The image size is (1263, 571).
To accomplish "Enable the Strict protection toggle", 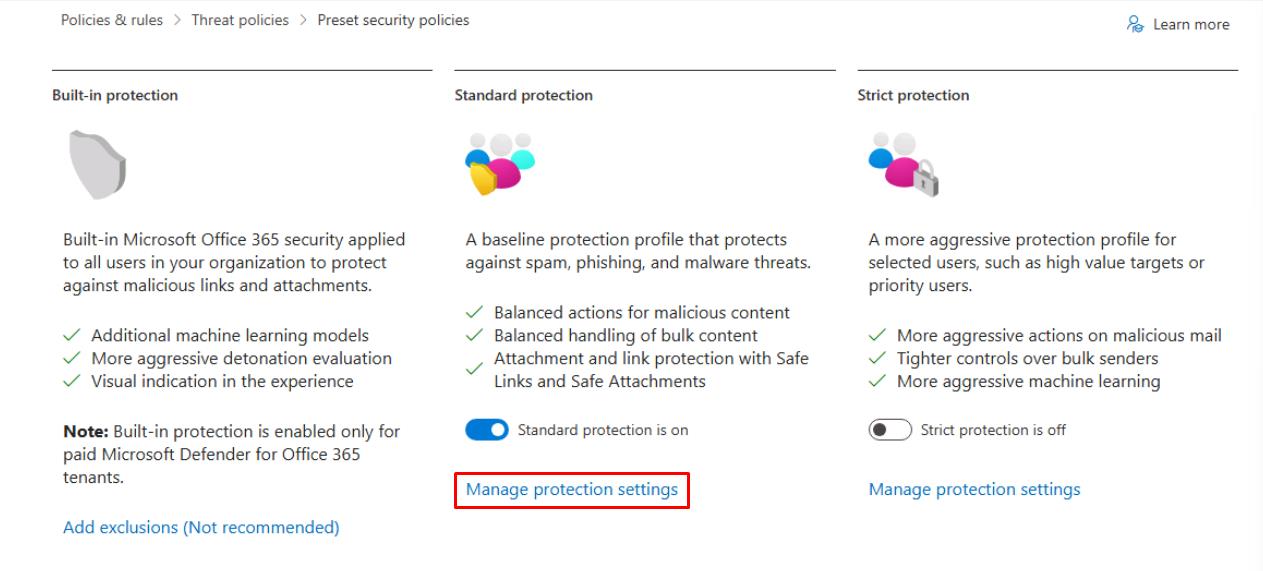I will pos(890,430).
